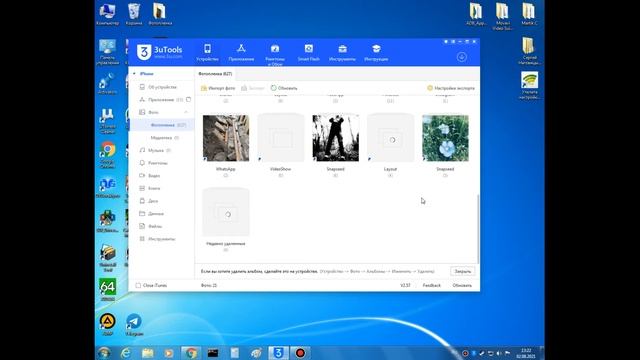
Task: Open the green 64 desktop icon
Action: 107,289
